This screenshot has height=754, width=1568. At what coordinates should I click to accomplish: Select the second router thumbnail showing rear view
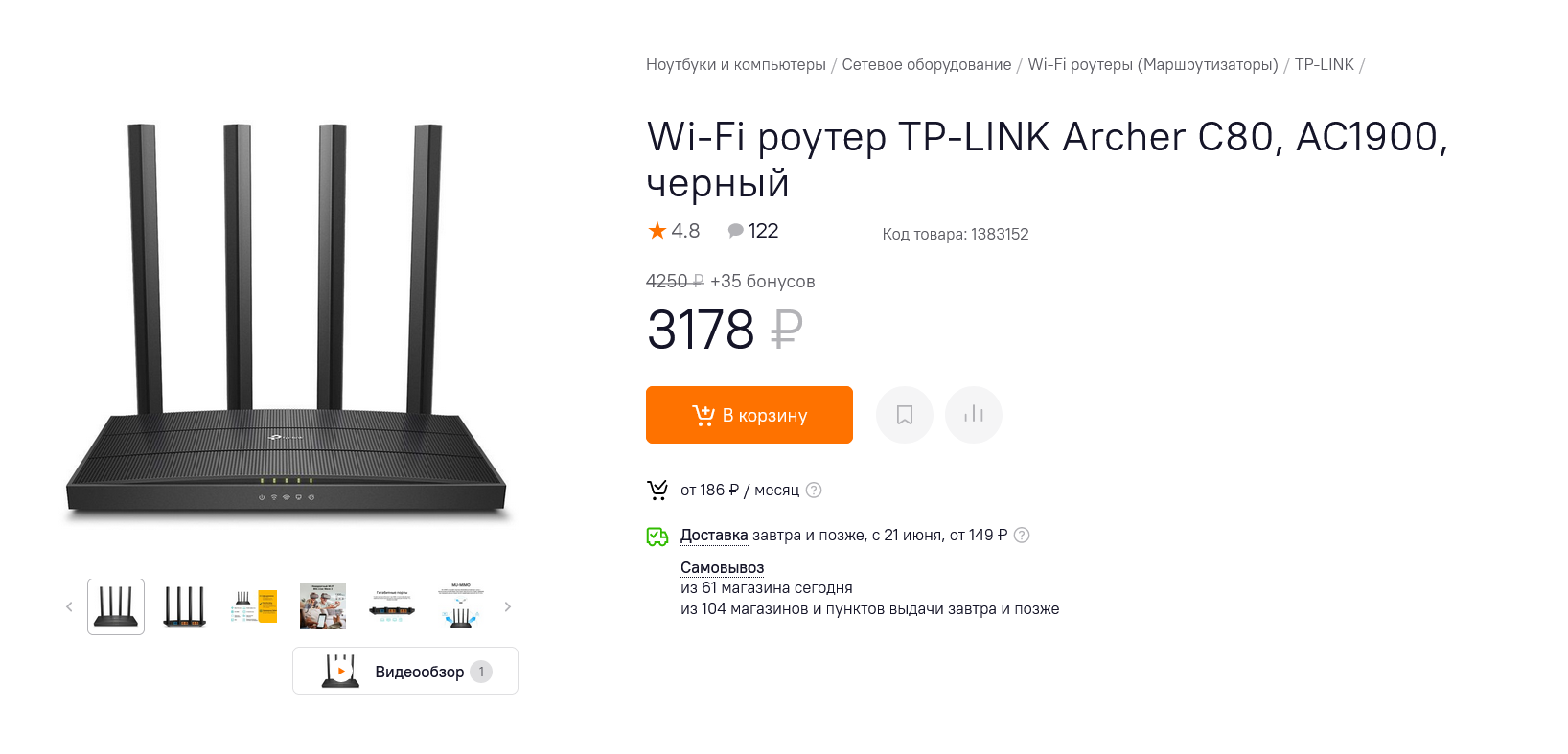[185, 606]
